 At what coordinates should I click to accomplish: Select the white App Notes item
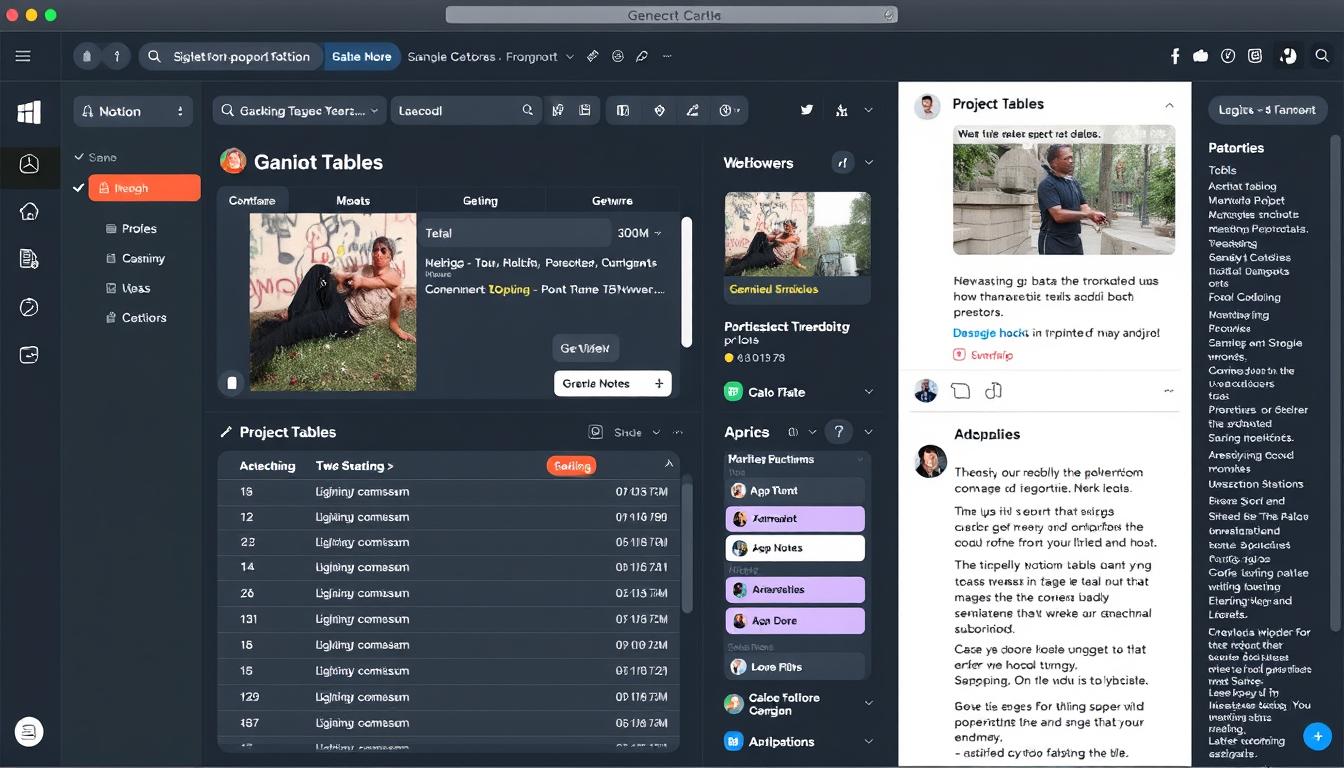795,548
